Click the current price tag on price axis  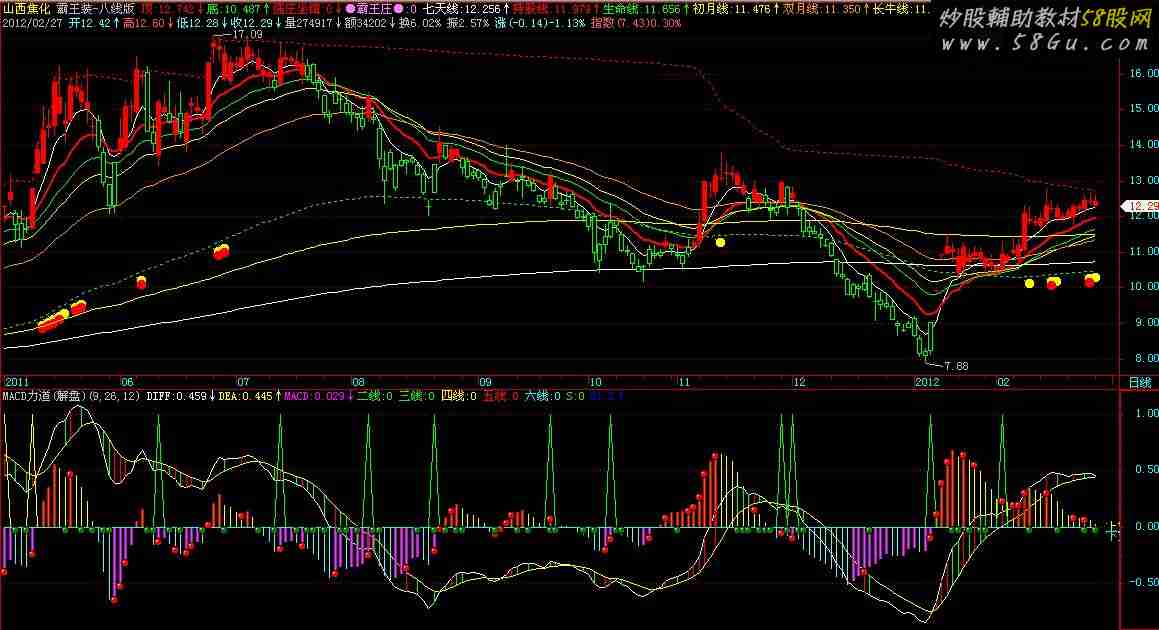pos(1139,206)
